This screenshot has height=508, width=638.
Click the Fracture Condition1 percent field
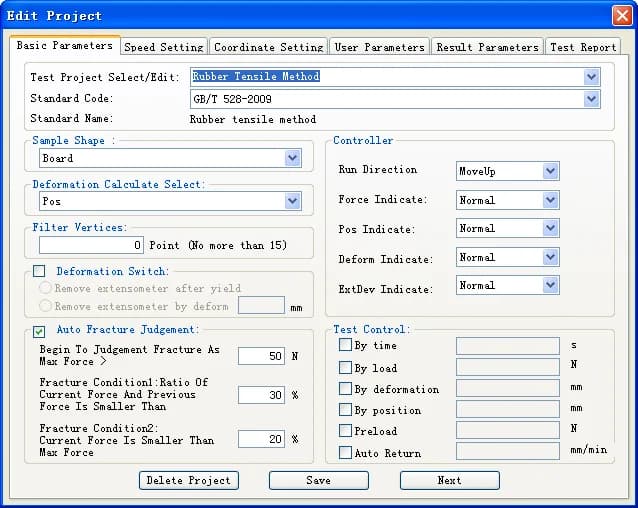click(x=261, y=395)
